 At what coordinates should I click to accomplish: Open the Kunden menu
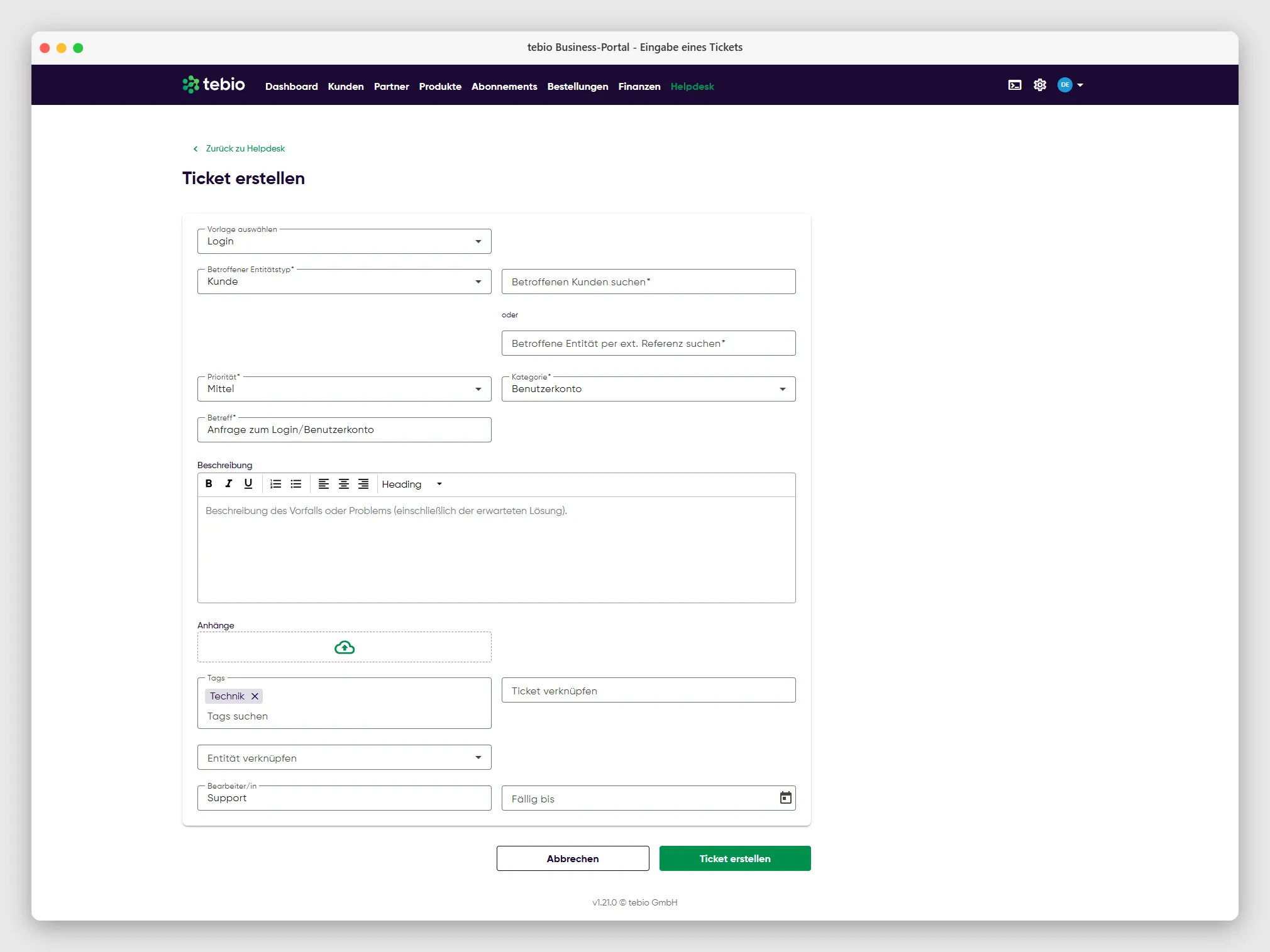pos(346,87)
